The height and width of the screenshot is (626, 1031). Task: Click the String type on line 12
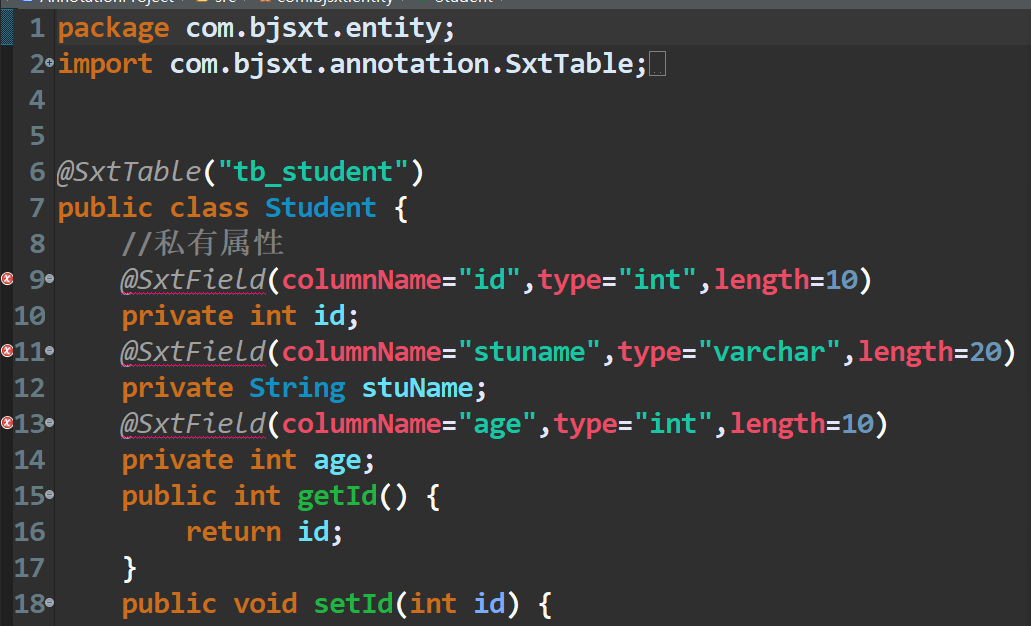[297, 388]
